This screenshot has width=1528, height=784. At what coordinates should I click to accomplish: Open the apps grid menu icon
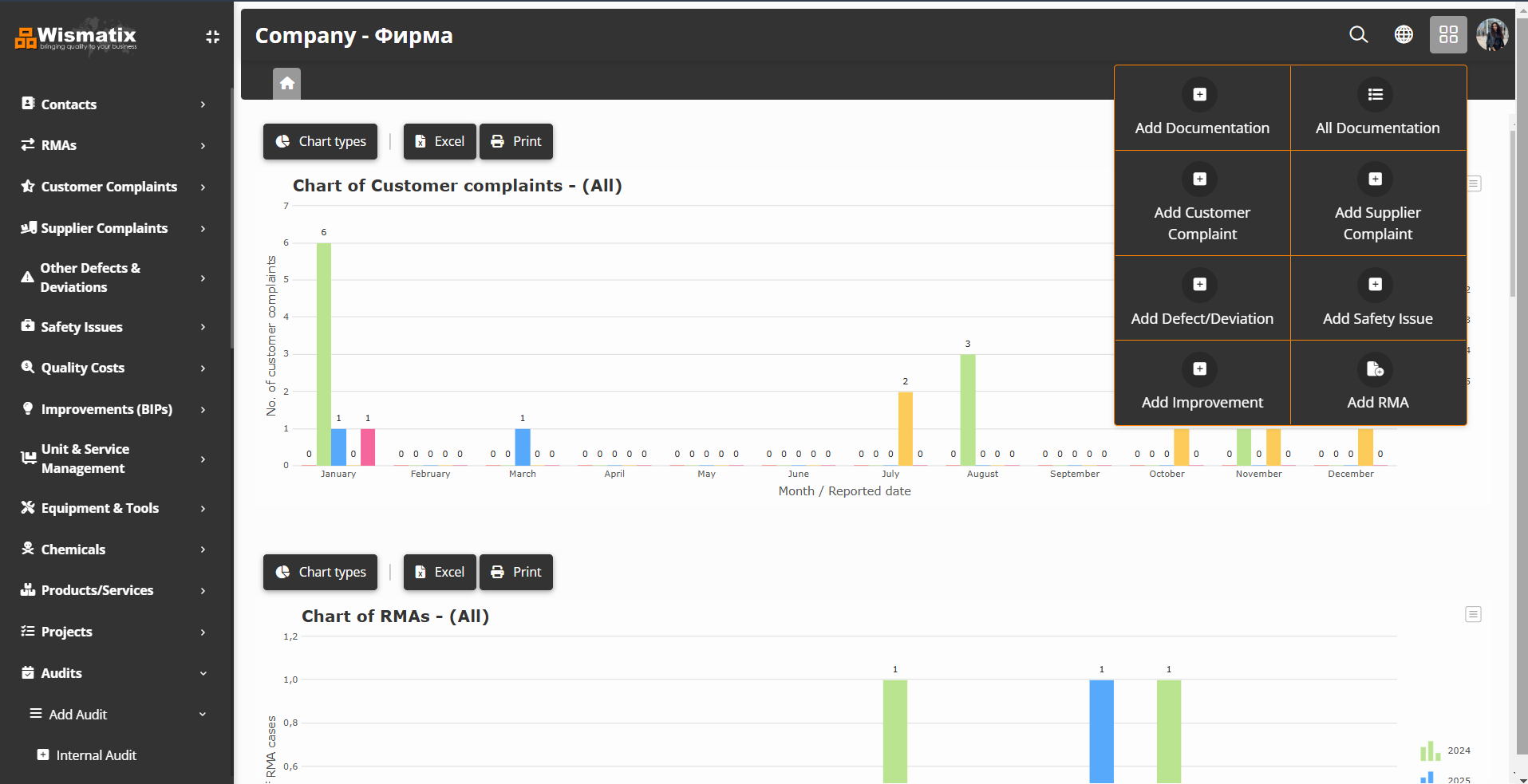(1447, 35)
